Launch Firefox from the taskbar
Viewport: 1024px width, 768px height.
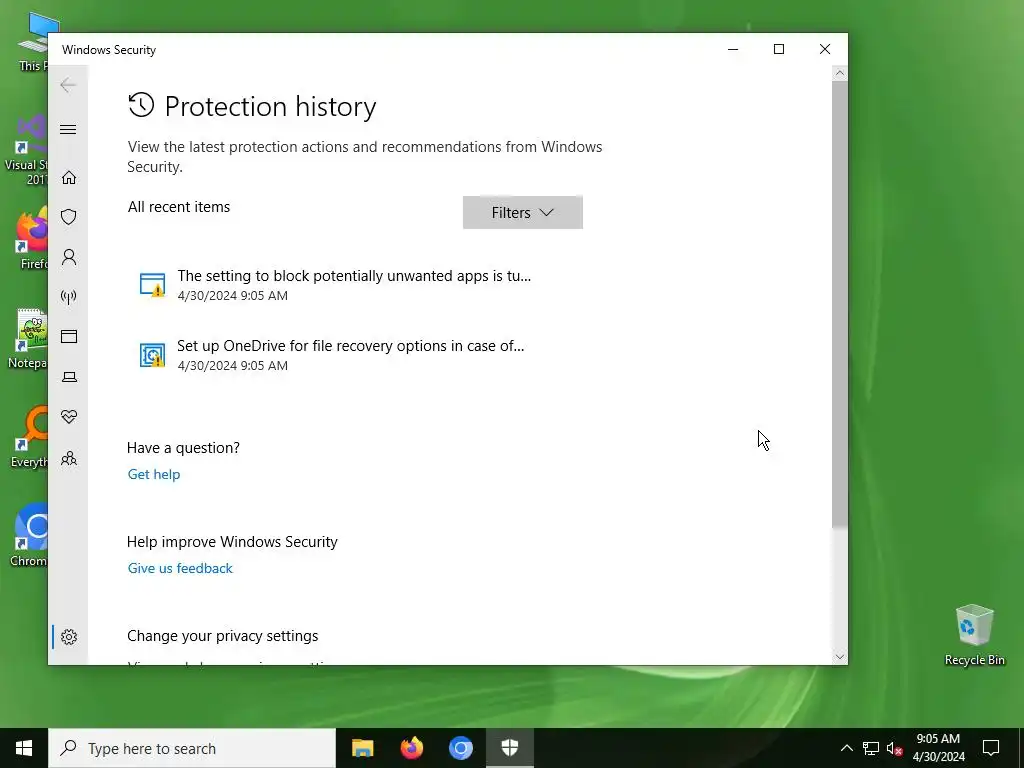(411, 748)
